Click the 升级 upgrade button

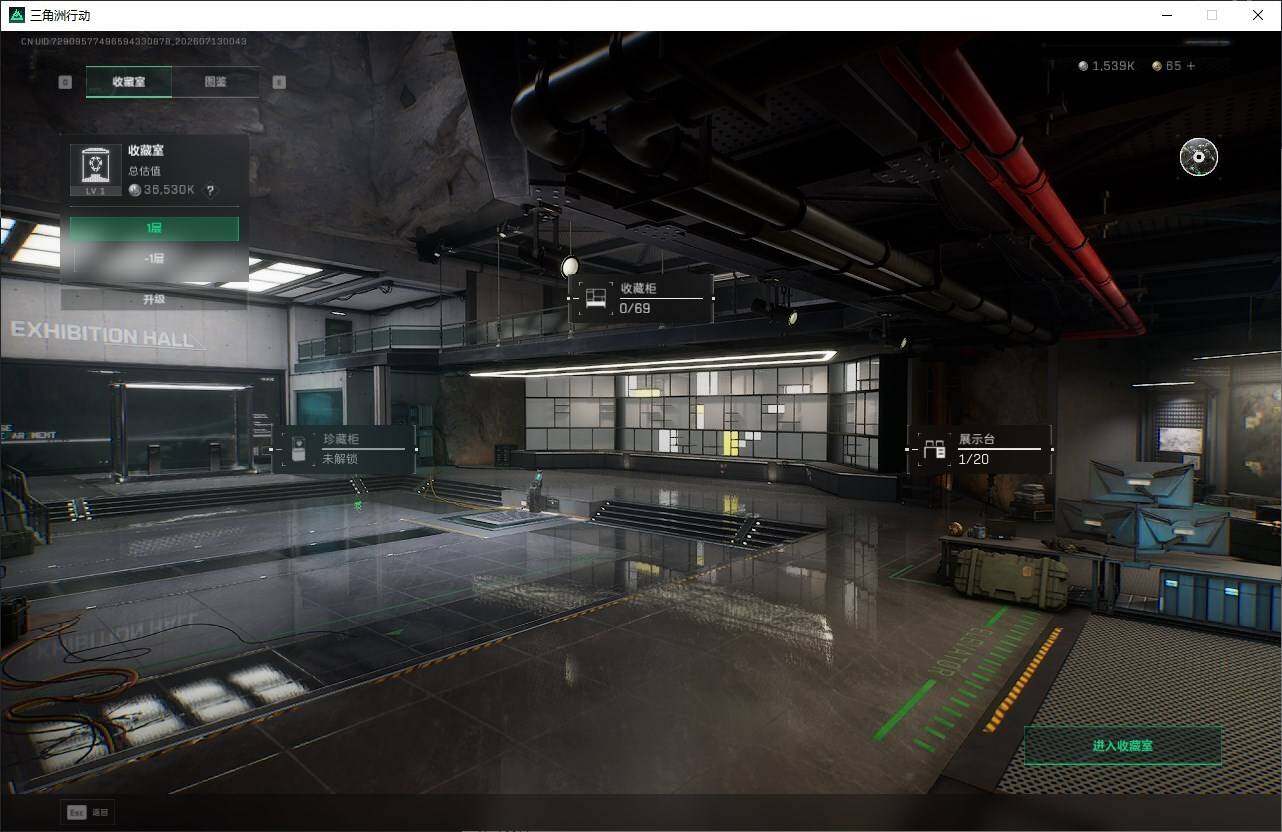(154, 299)
